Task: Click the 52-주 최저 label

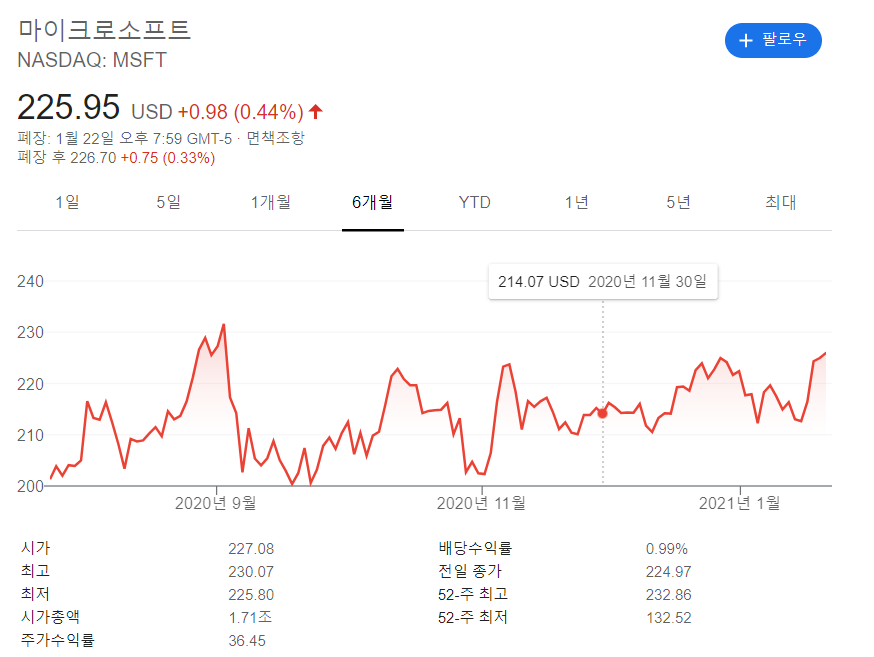Action: (x=473, y=617)
